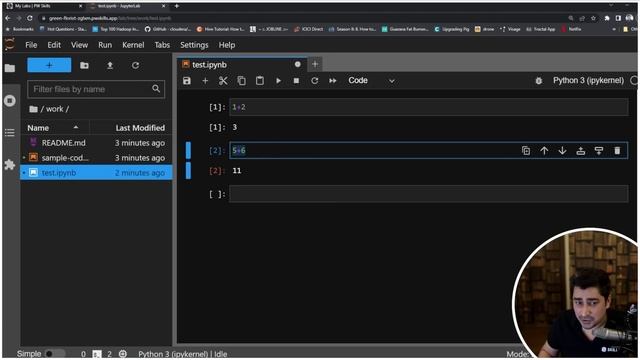Select README.md in the file list
This screenshot has height=360, width=640.
point(96,143)
